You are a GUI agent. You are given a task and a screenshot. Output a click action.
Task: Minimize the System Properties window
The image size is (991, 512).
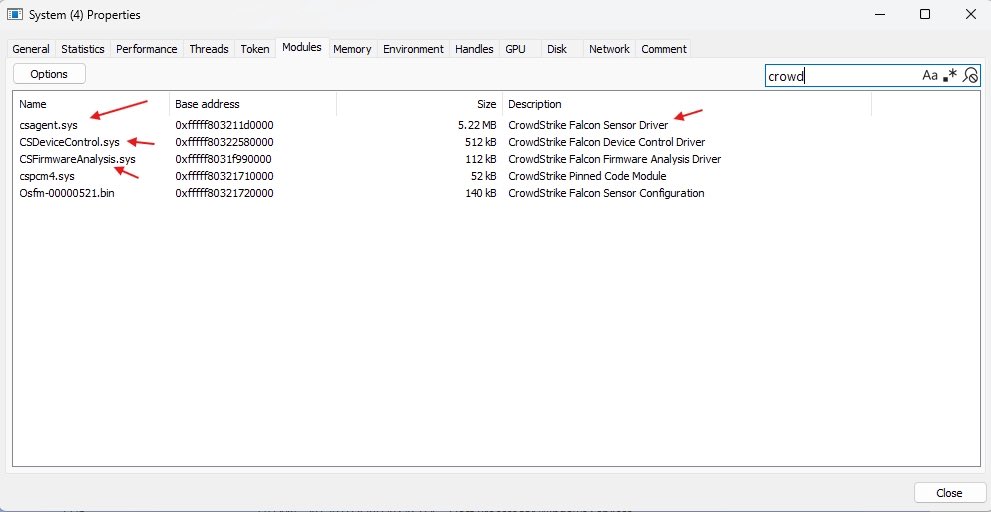(878, 15)
